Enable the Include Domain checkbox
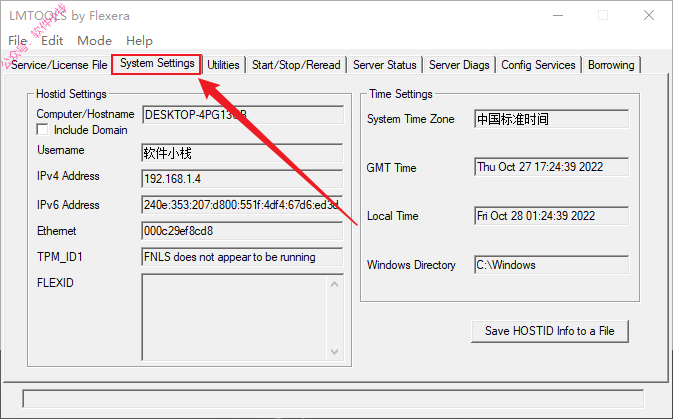The height and width of the screenshot is (419, 673). [42, 130]
